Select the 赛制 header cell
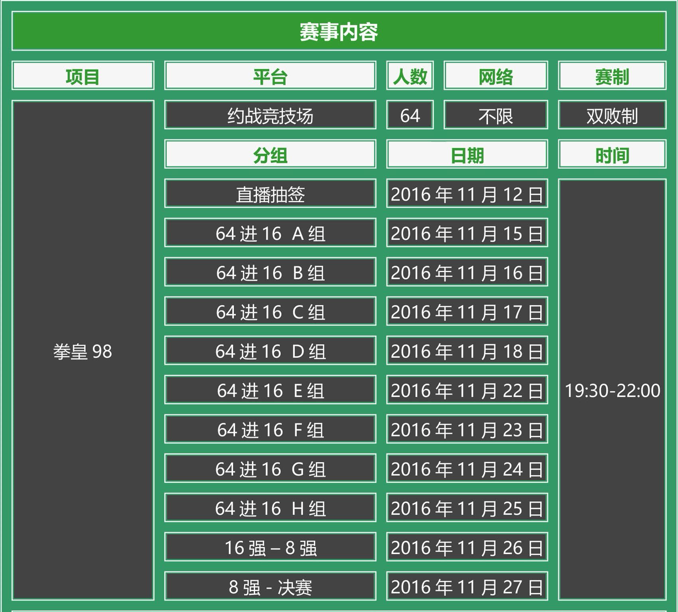Image resolution: width=678 pixels, height=612 pixels. click(612, 76)
